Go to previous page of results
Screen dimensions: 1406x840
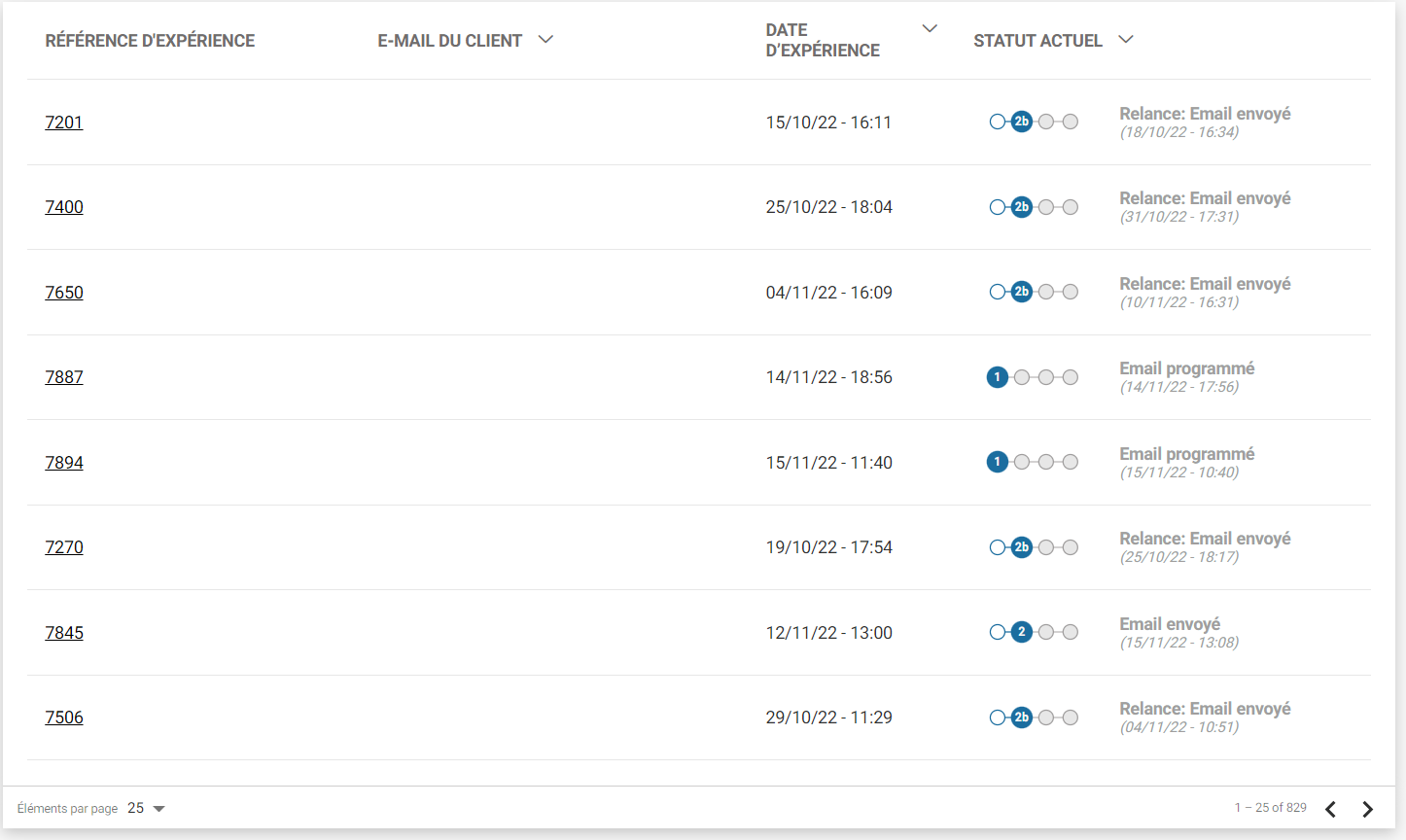(x=1330, y=809)
